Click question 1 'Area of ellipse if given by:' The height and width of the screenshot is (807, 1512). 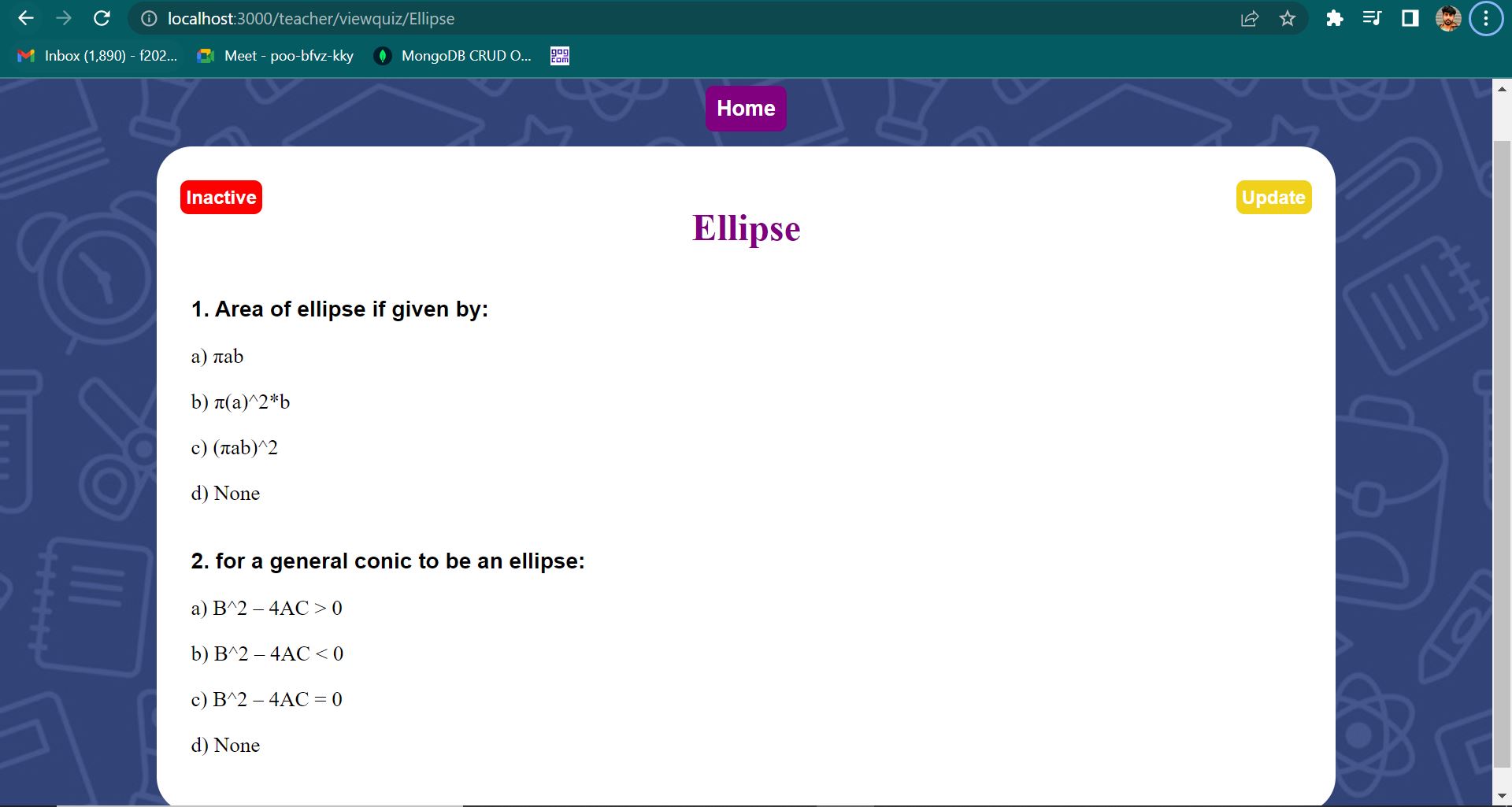click(339, 309)
